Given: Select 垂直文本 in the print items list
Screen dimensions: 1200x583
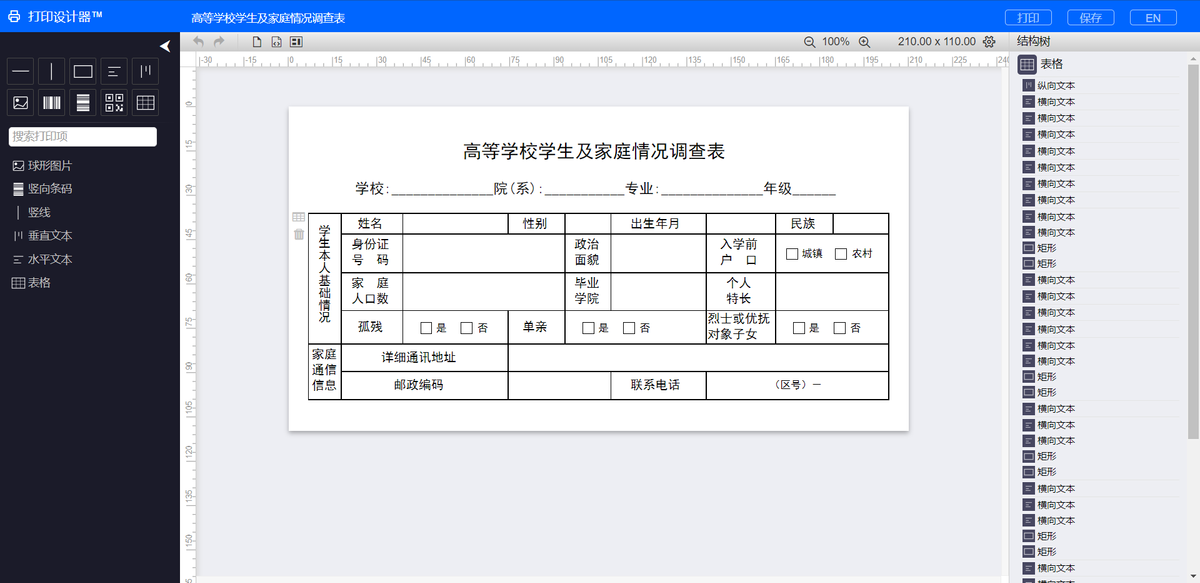Looking at the screenshot, I should 42,236.
